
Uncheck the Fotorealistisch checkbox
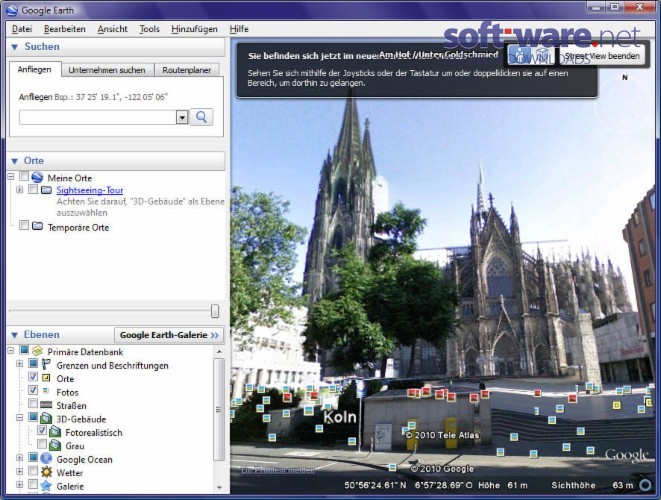point(42,430)
